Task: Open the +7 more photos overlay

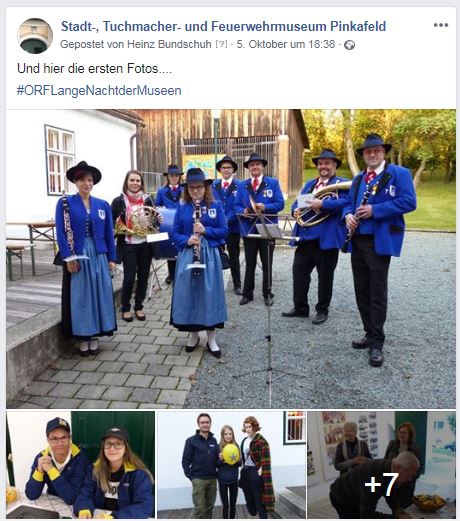Action: point(382,465)
